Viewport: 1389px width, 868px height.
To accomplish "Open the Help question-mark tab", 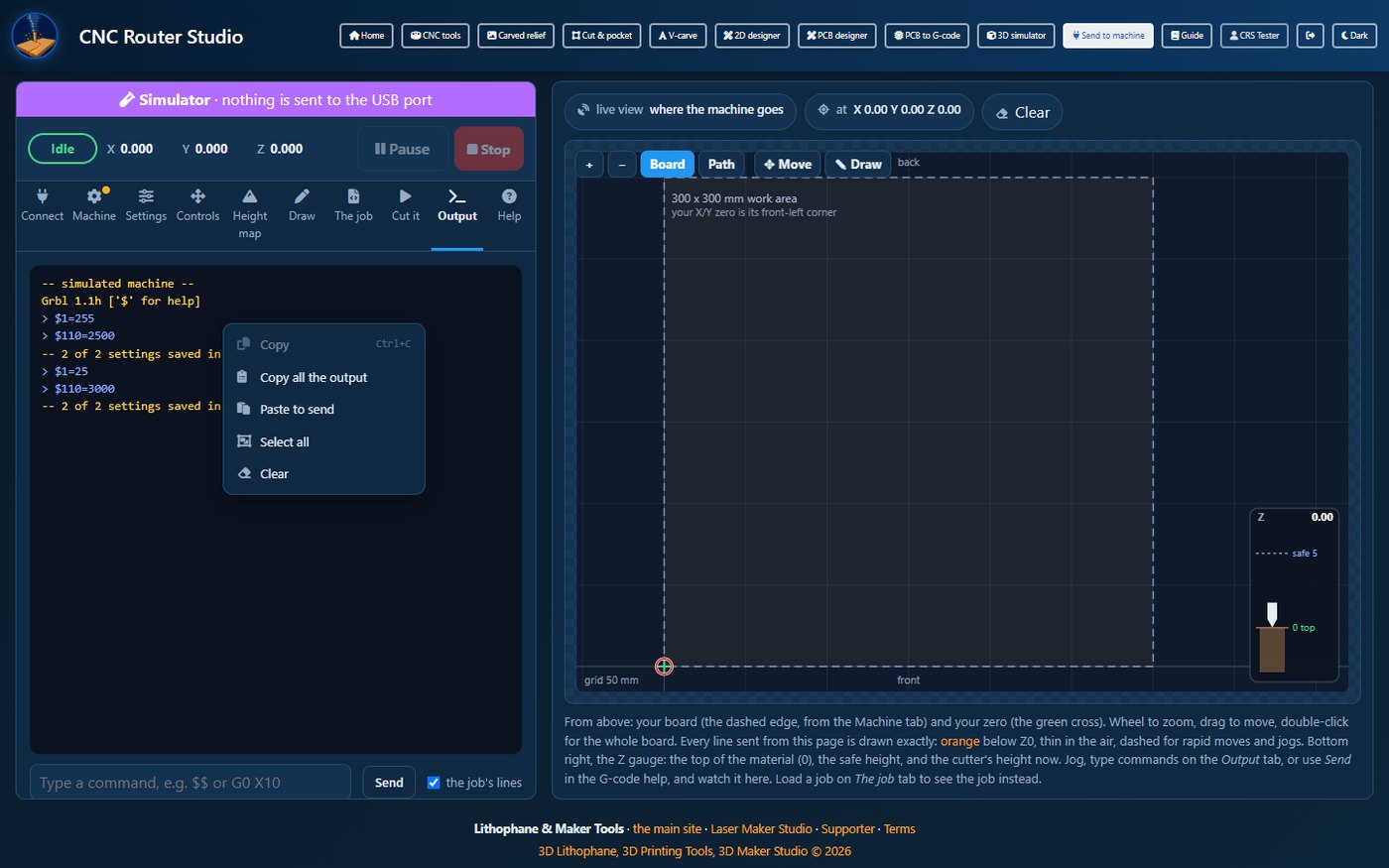I will tap(509, 205).
